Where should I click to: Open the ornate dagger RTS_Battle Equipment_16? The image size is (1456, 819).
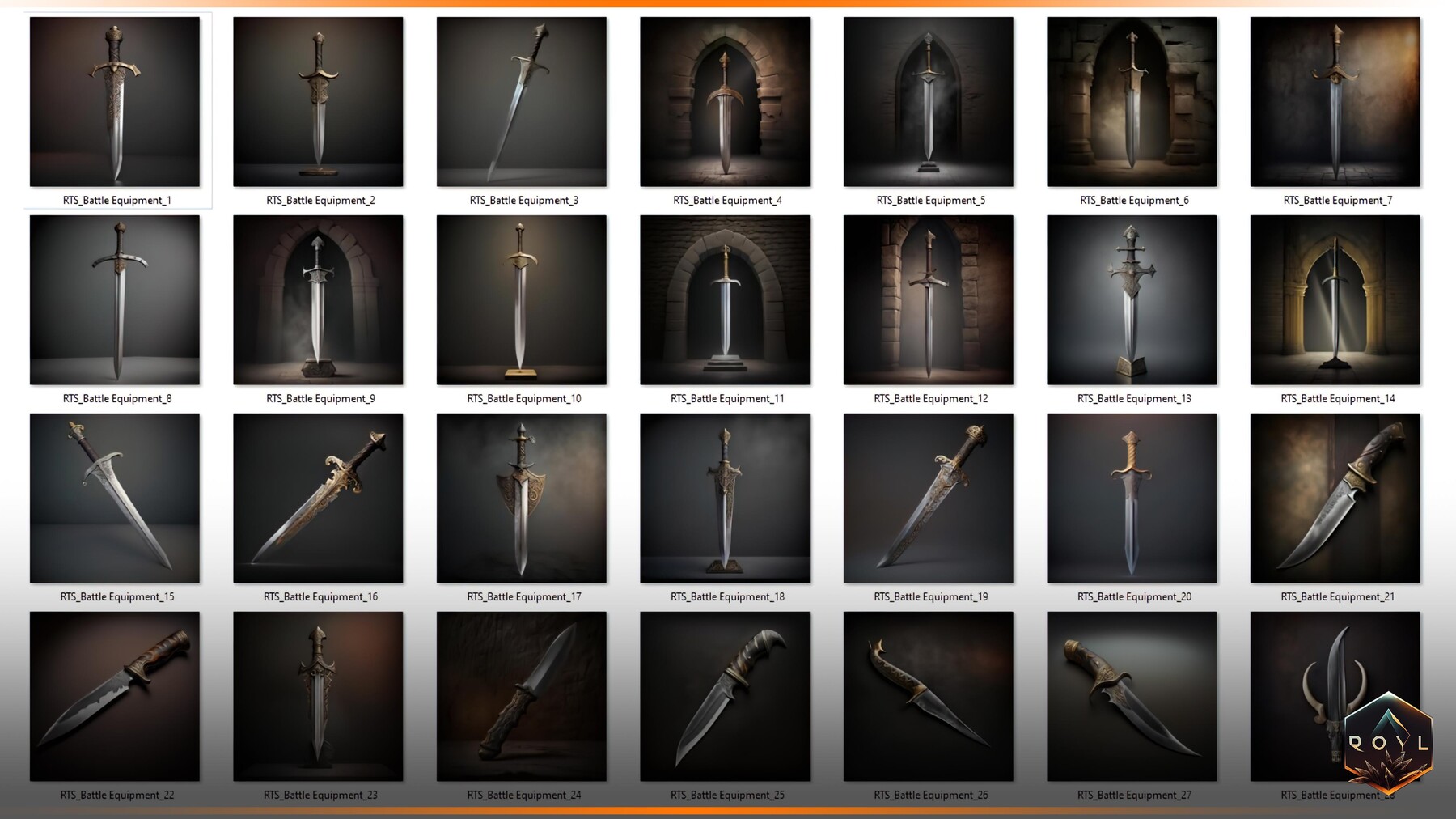pos(318,498)
